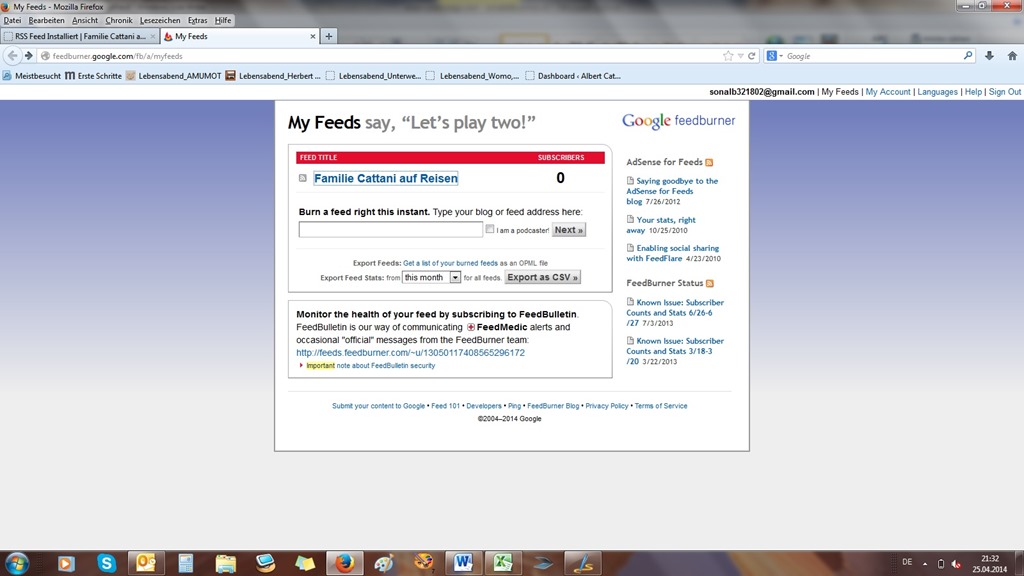This screenshot has height=576, width=1024.
Task: Reload the page using the refresh icon
Action: pos(752,56)
